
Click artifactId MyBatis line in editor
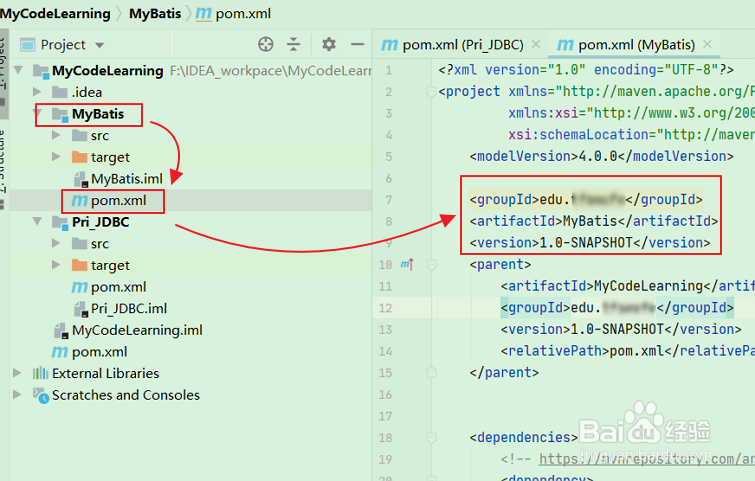[594, 221]
